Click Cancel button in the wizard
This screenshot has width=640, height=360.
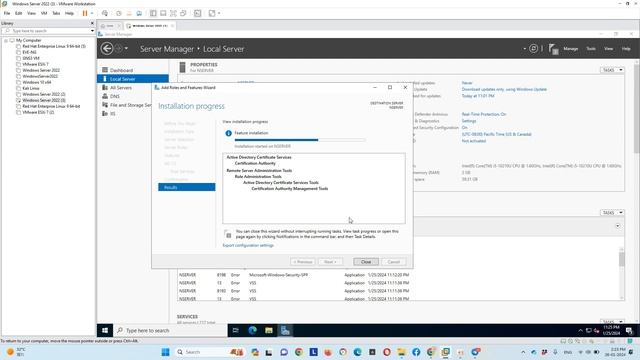click(393, 262)
